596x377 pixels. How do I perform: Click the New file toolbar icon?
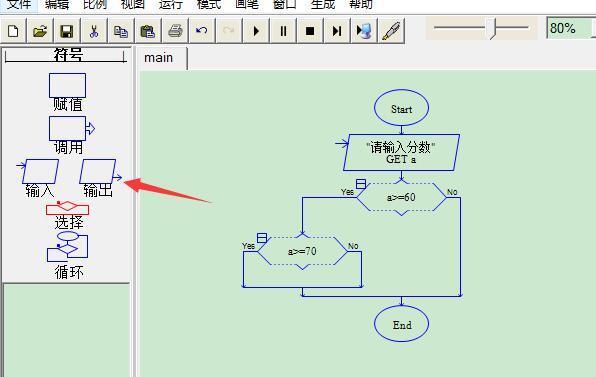(13, 31)
